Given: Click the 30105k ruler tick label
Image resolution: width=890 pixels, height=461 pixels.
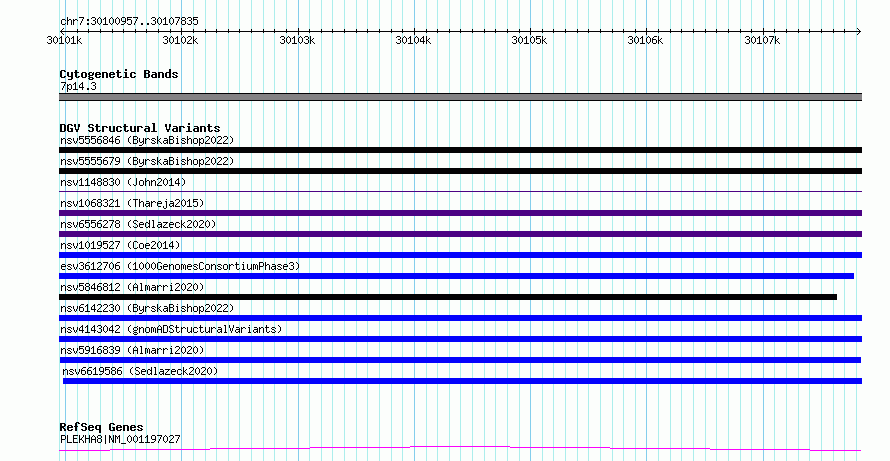Looking at the screenshot, I should [x=529, y=40].
